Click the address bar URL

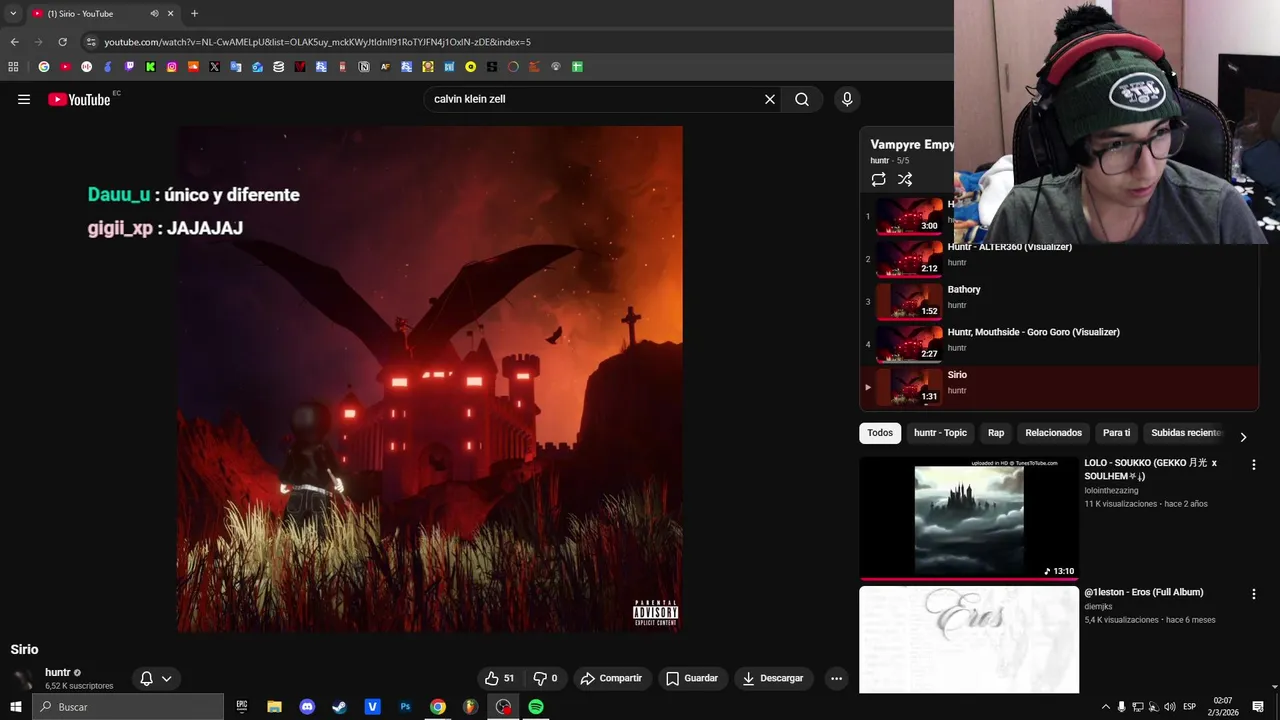pyautogui.click(x=317, y=42)
